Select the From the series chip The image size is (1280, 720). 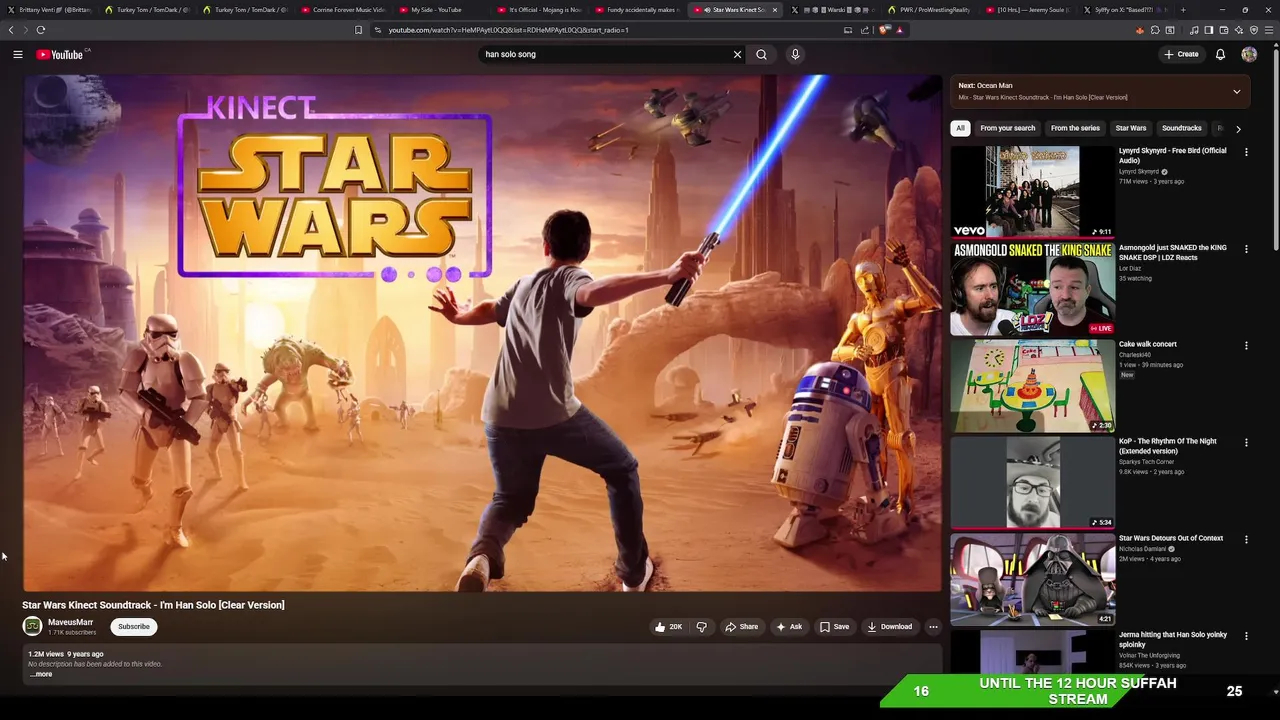click(1075, 128)
